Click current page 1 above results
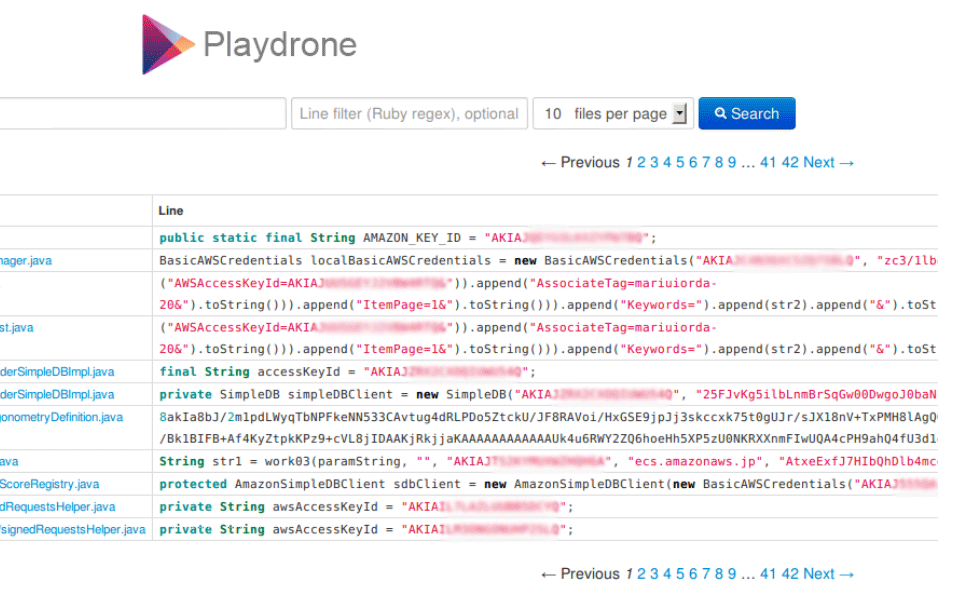 629,163
